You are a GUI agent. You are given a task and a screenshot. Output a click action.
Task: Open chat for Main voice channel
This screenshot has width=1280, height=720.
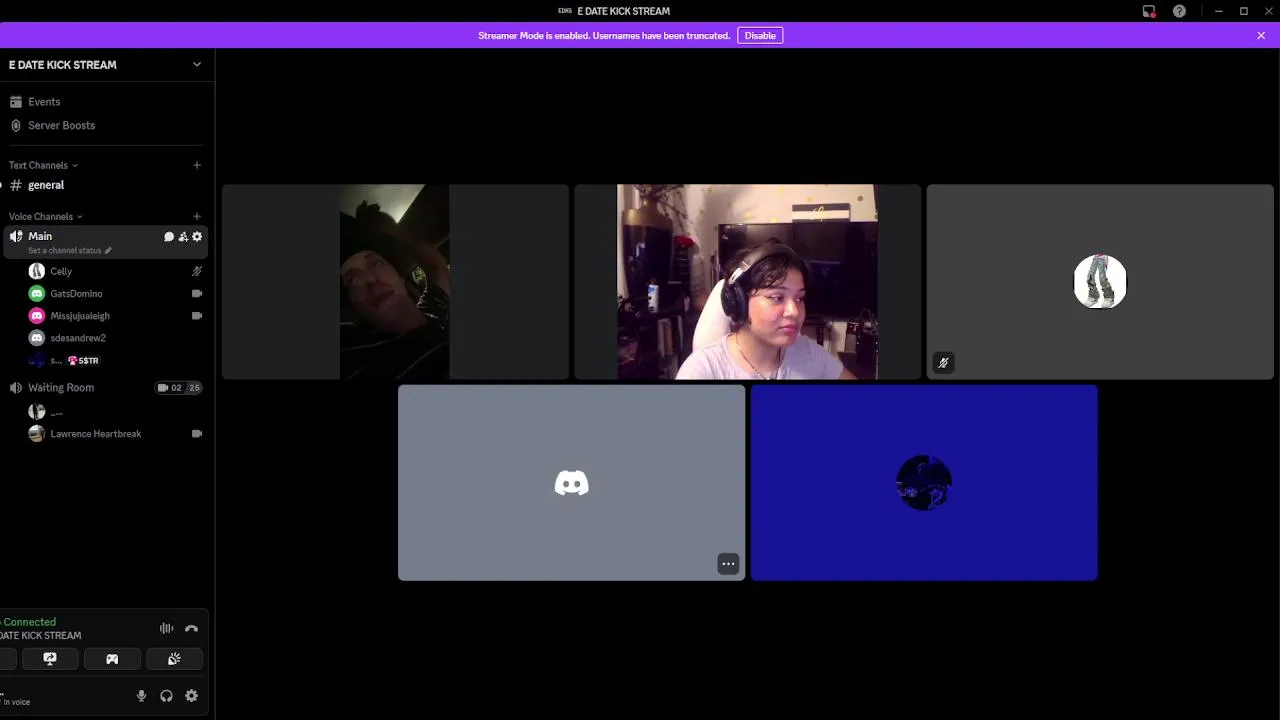coord(169,237)
